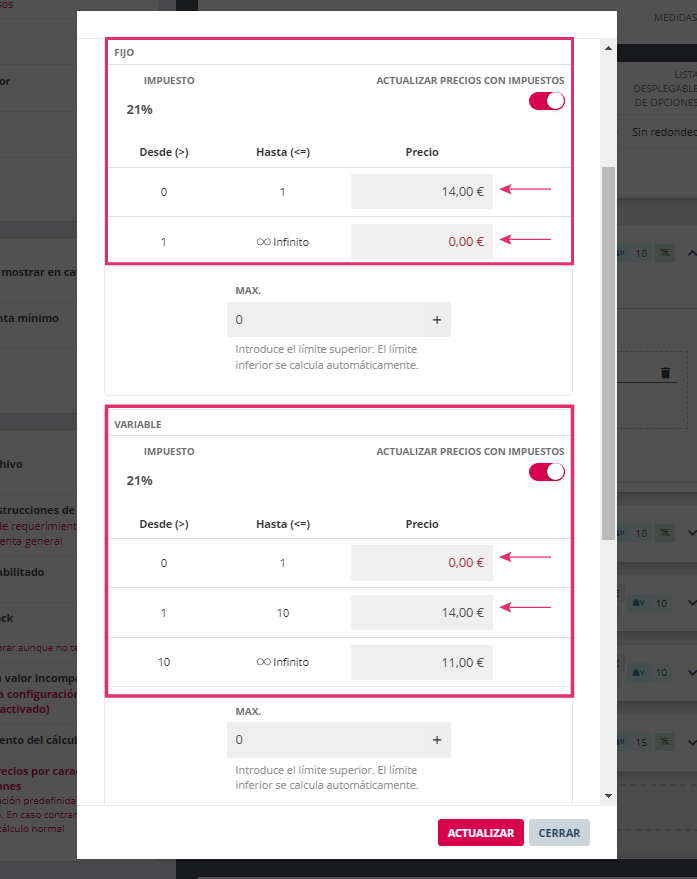Click the modal scrollbar down arrow
Image resolution: width=697 pixels, height=879 pixels.
[608, 795]
